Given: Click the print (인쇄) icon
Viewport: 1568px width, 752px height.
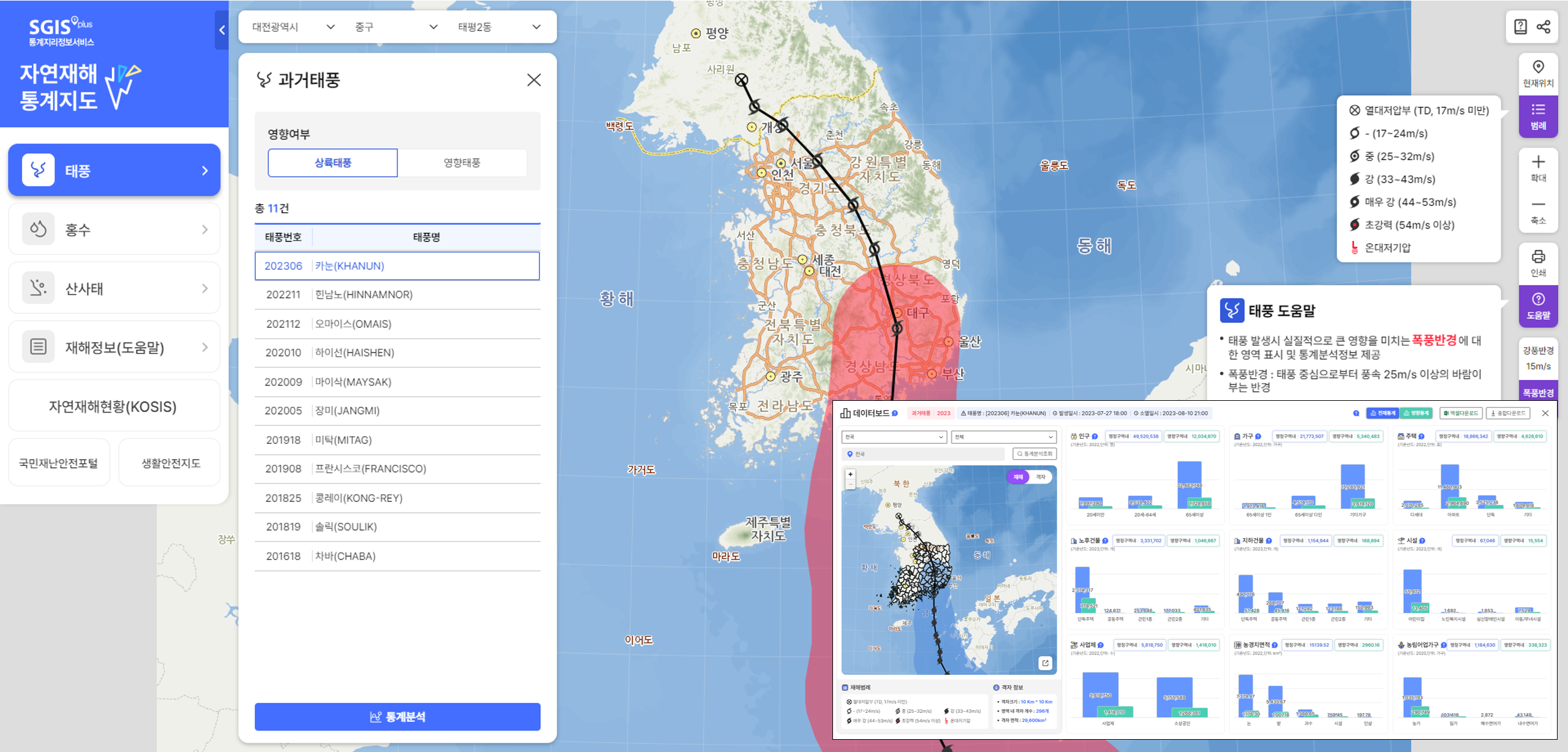Looking at the screenshot, I should click(1538, 257).
